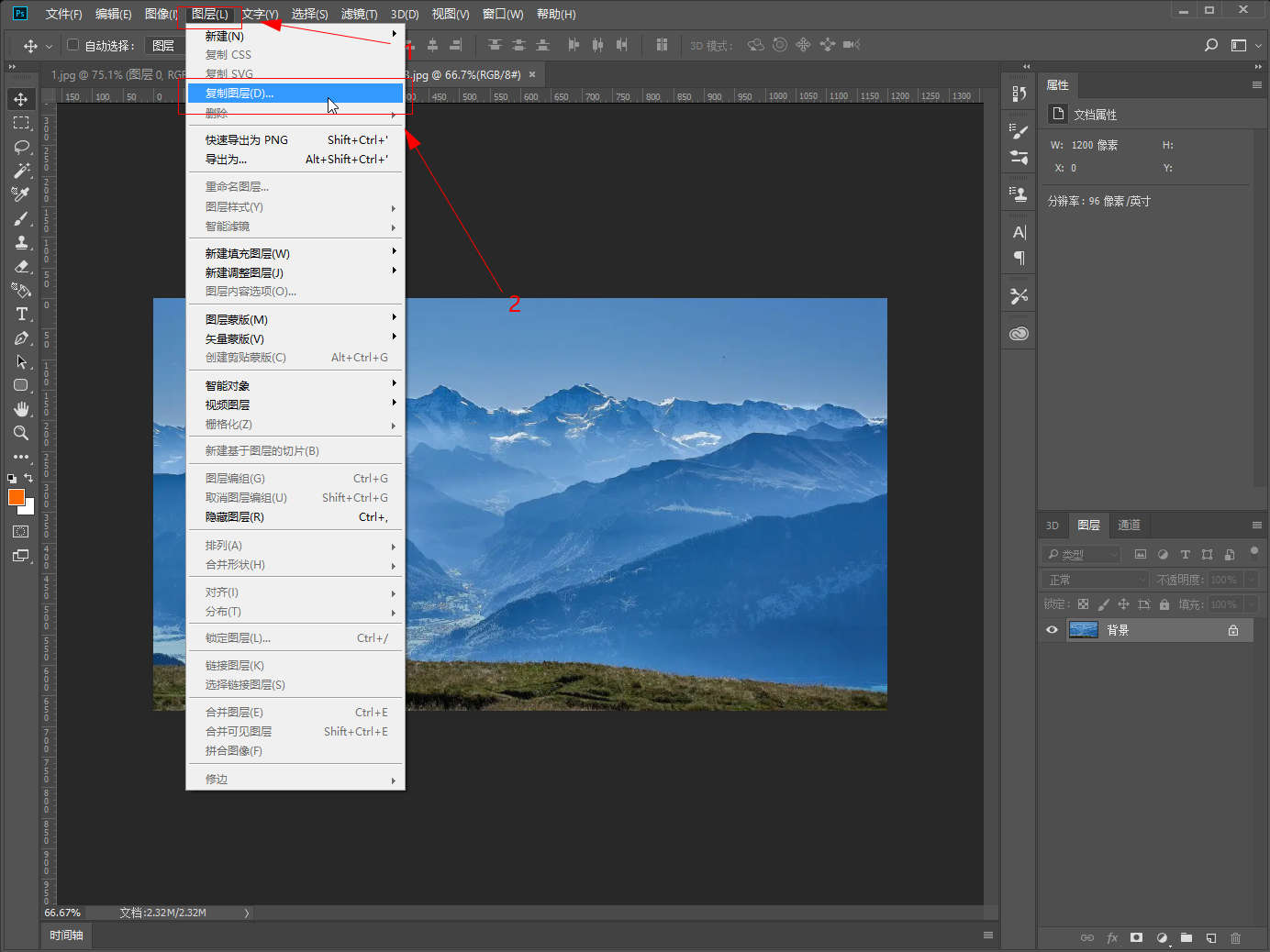Select the Pen tool
The image size is (1270, 952).
(x=21, y=338)
